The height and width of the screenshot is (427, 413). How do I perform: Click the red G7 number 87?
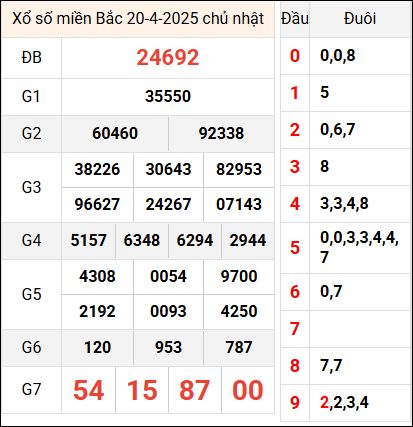pos(194,390)
